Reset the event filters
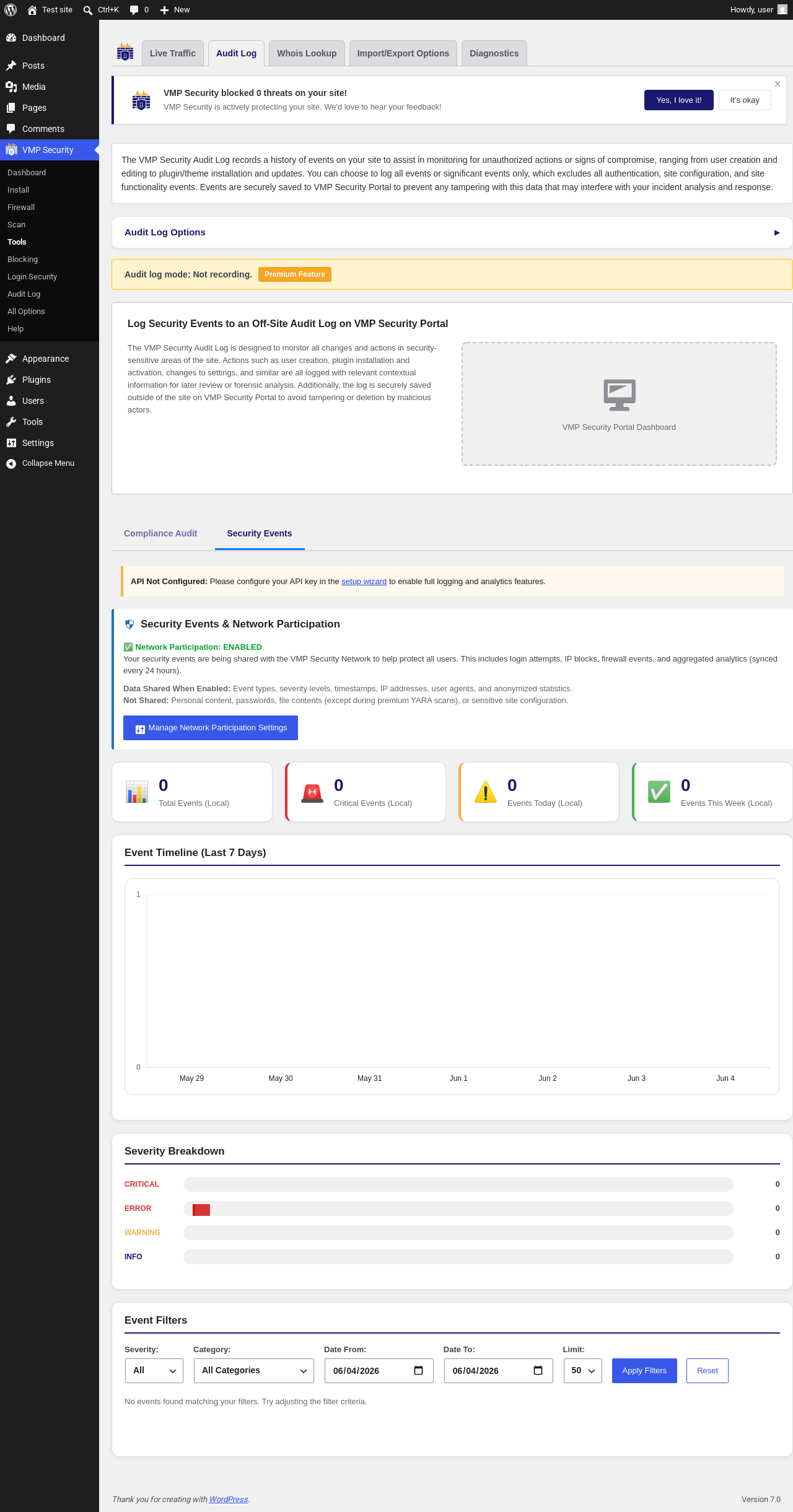793x1512 pixels. click(x=708, y=1371)
